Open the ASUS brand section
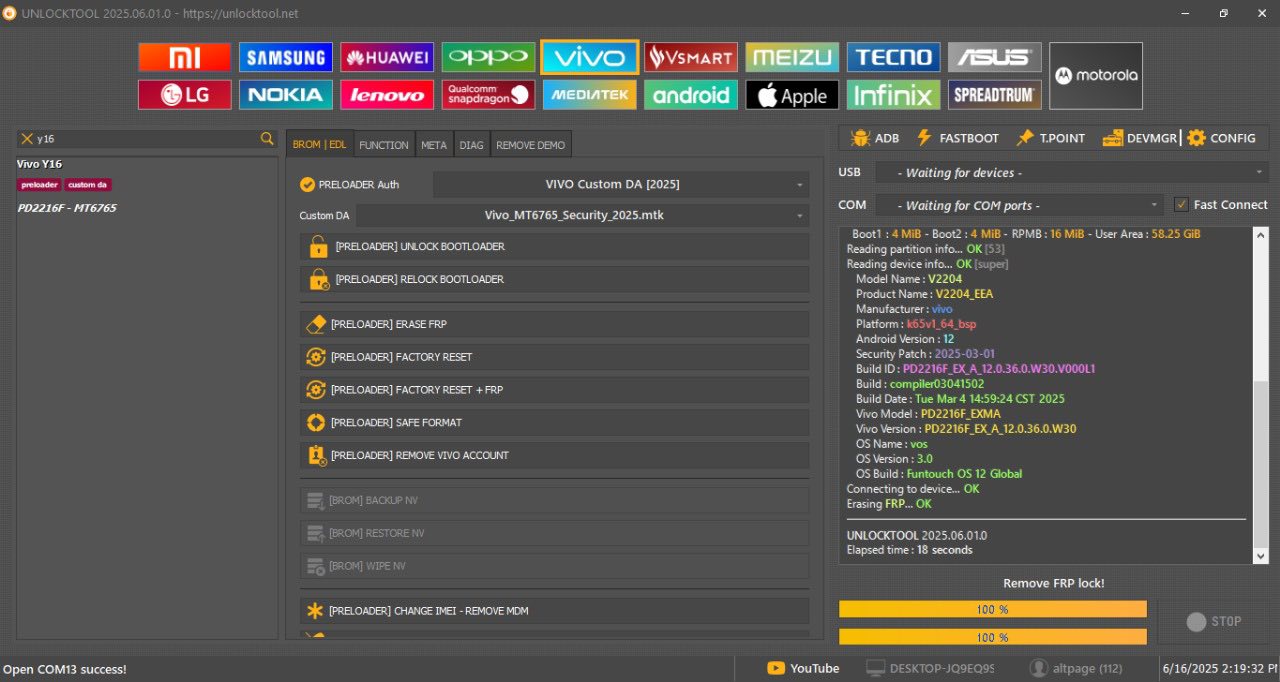This screenshot has width=1280, height=682. (x=995, y=57)
